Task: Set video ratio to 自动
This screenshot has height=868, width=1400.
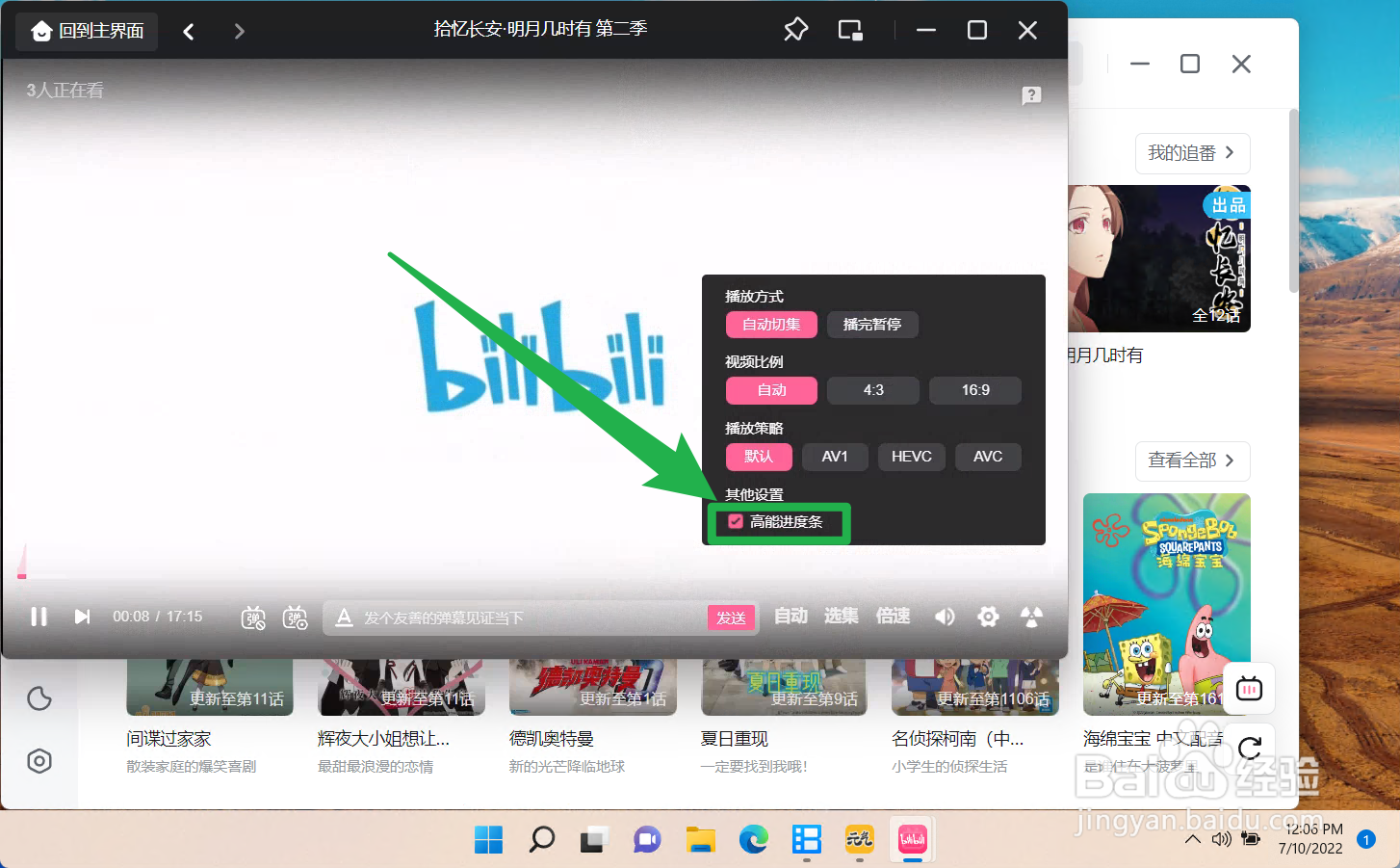Action: click(771, 390)
